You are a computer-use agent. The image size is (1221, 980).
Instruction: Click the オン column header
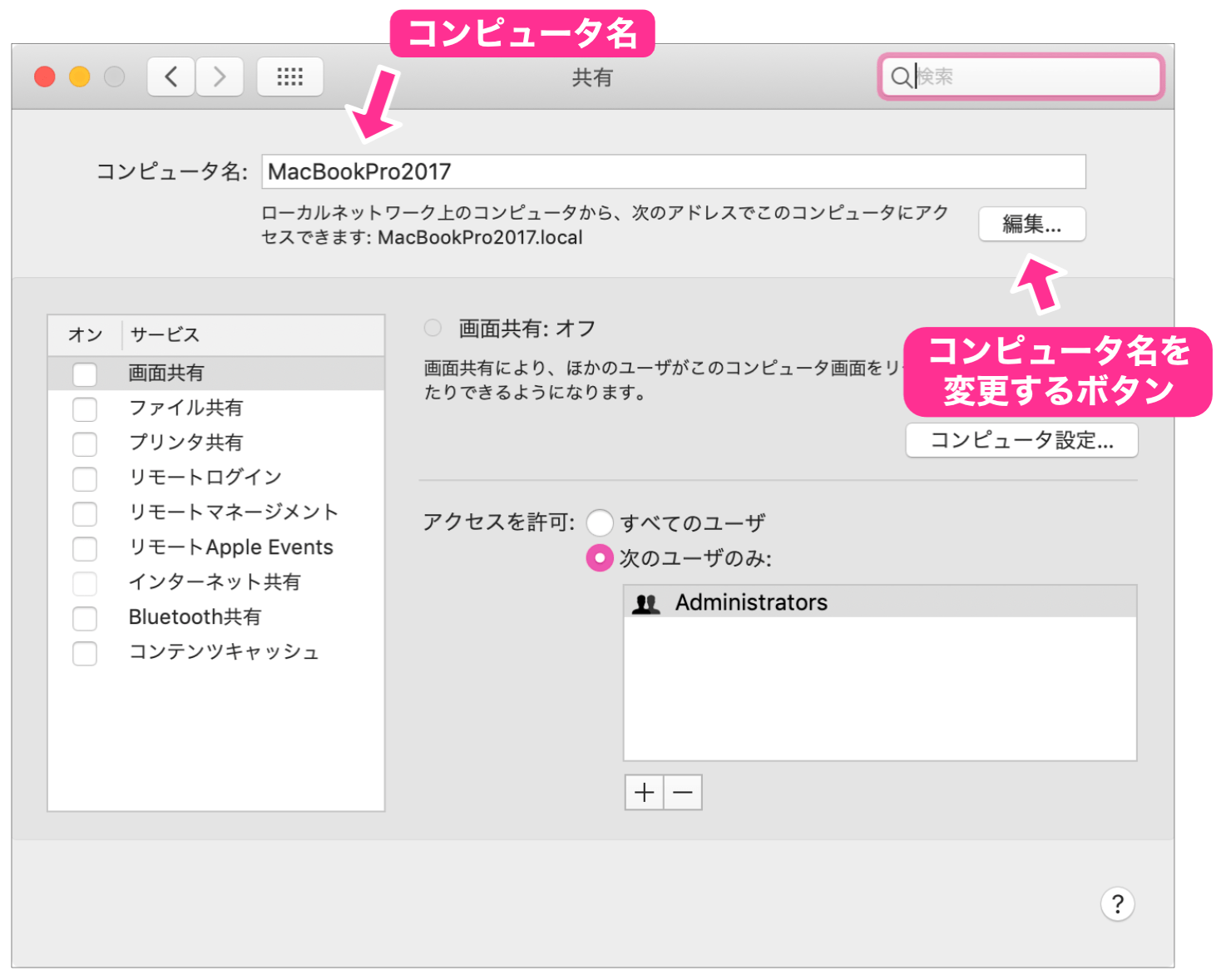(83, 334)
